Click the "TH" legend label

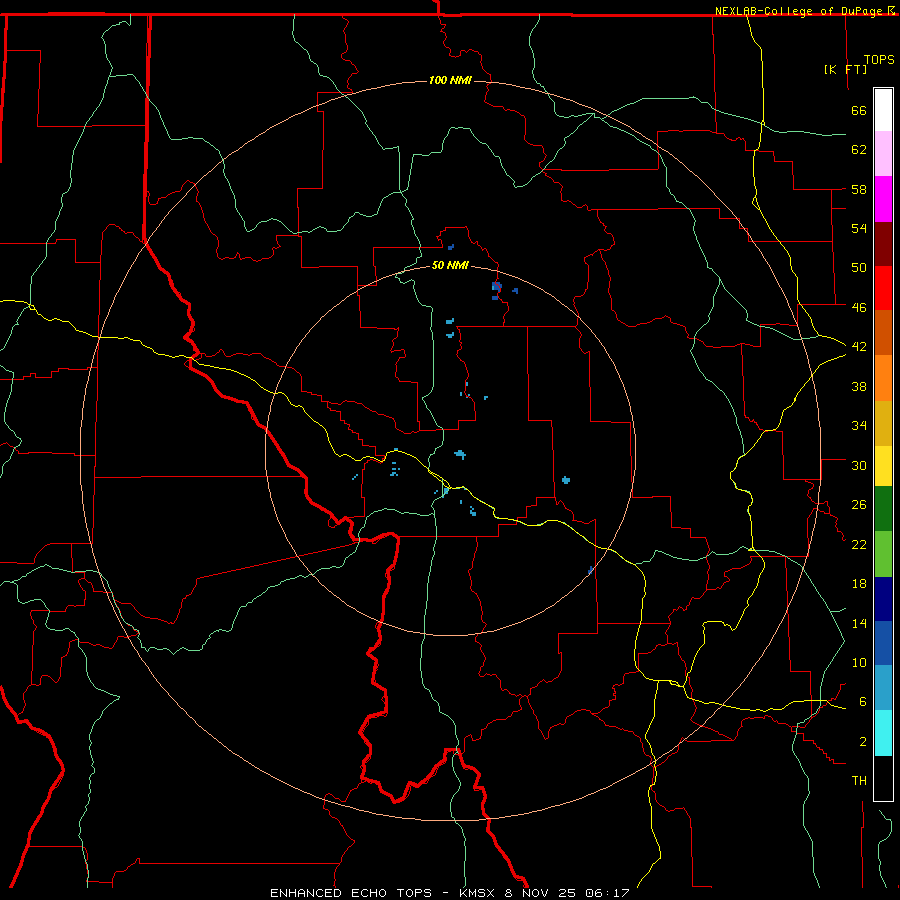[x=859, y=781]
